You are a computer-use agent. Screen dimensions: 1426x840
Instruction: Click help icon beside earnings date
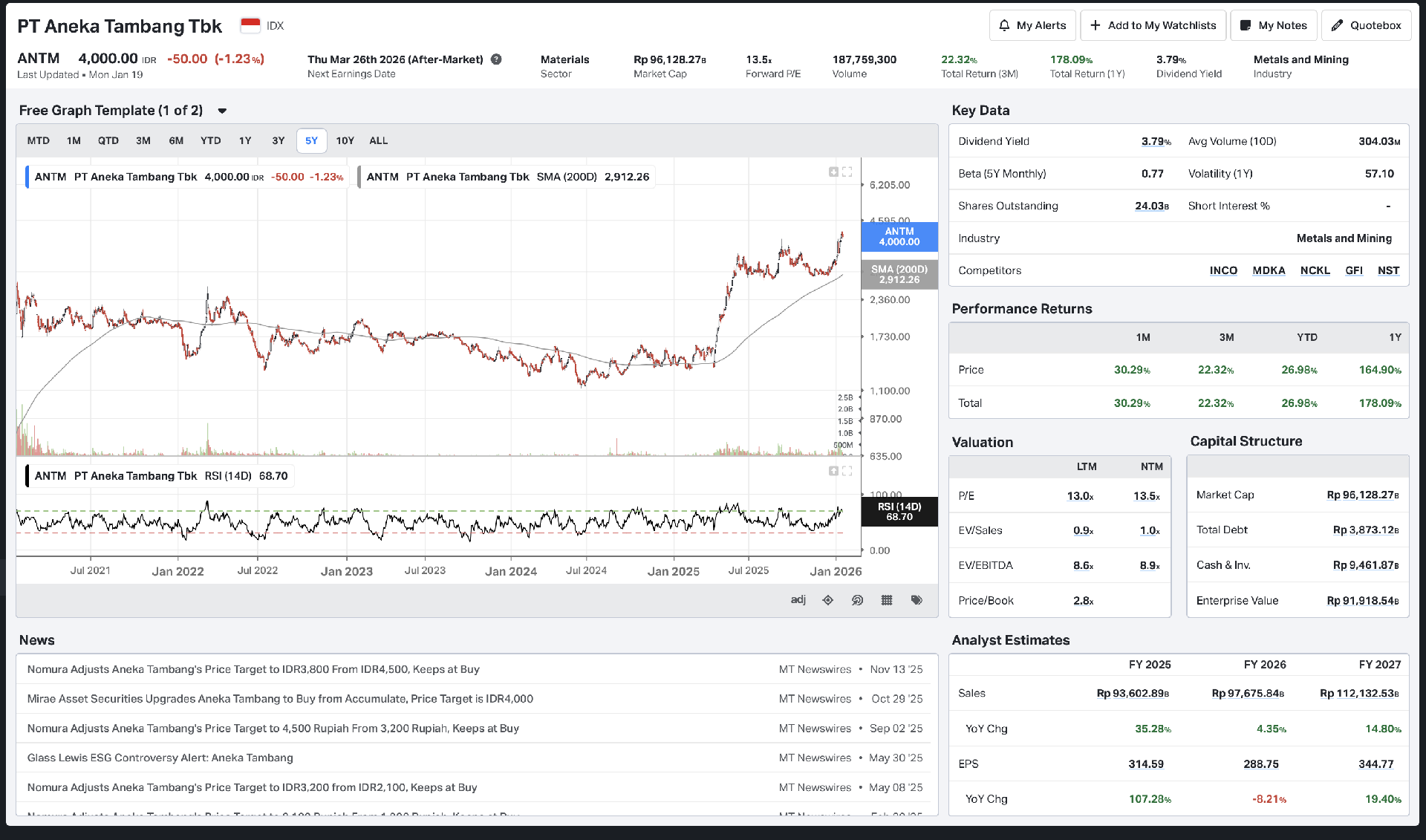pos(496,59)
